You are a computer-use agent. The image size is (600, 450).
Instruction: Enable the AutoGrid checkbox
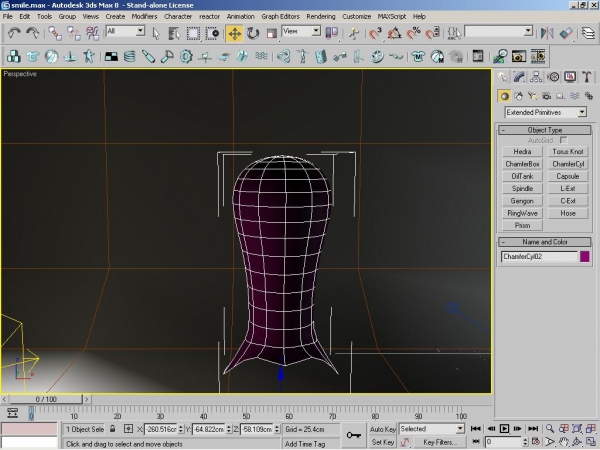(563, 140)
